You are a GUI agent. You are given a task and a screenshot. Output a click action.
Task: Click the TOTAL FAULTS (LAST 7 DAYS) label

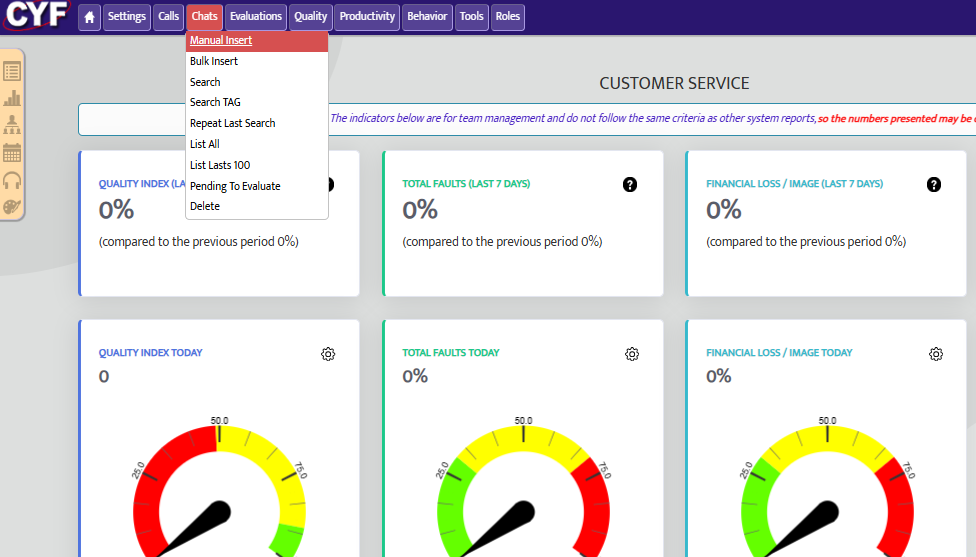[466, 184]
